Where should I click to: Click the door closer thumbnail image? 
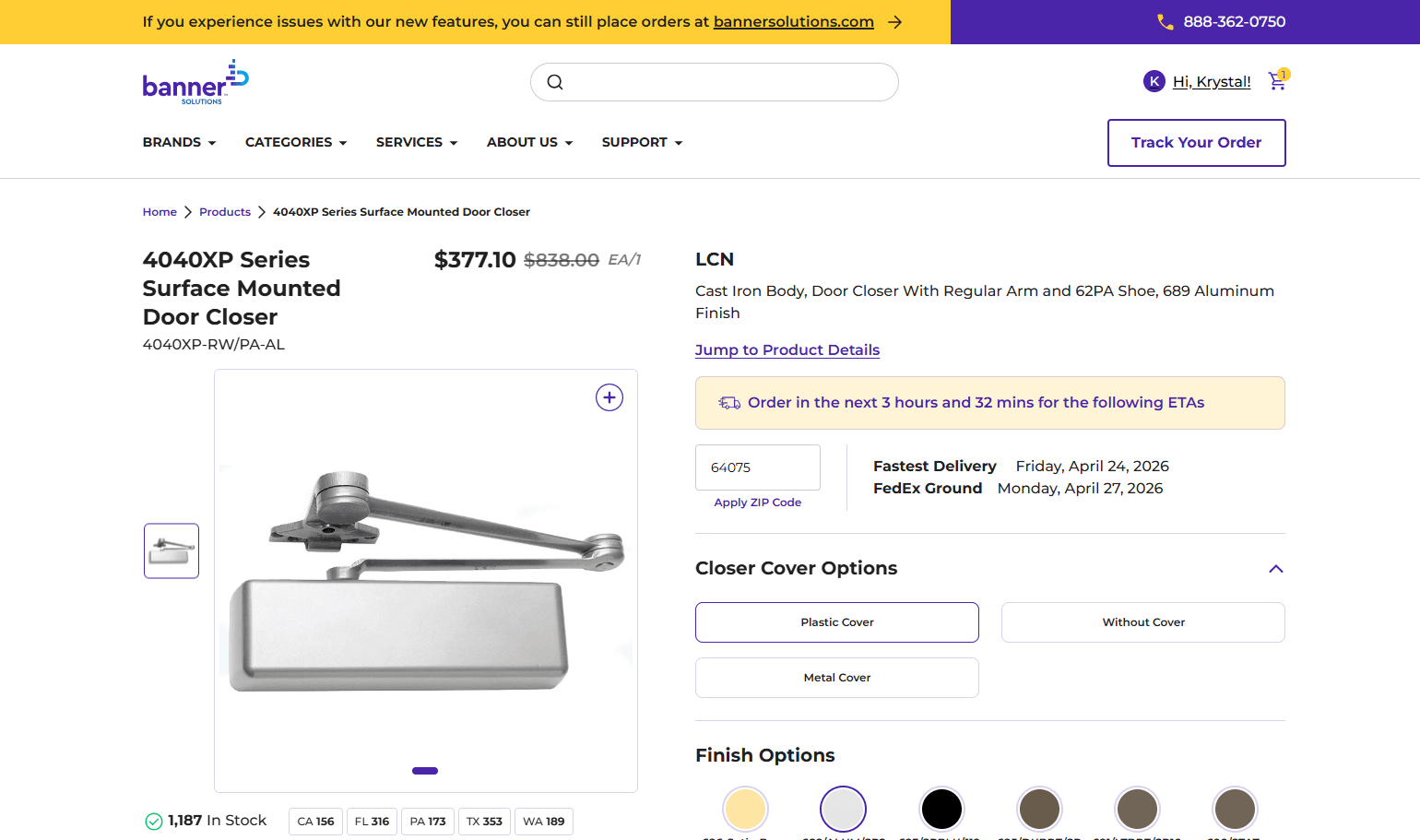171,550
